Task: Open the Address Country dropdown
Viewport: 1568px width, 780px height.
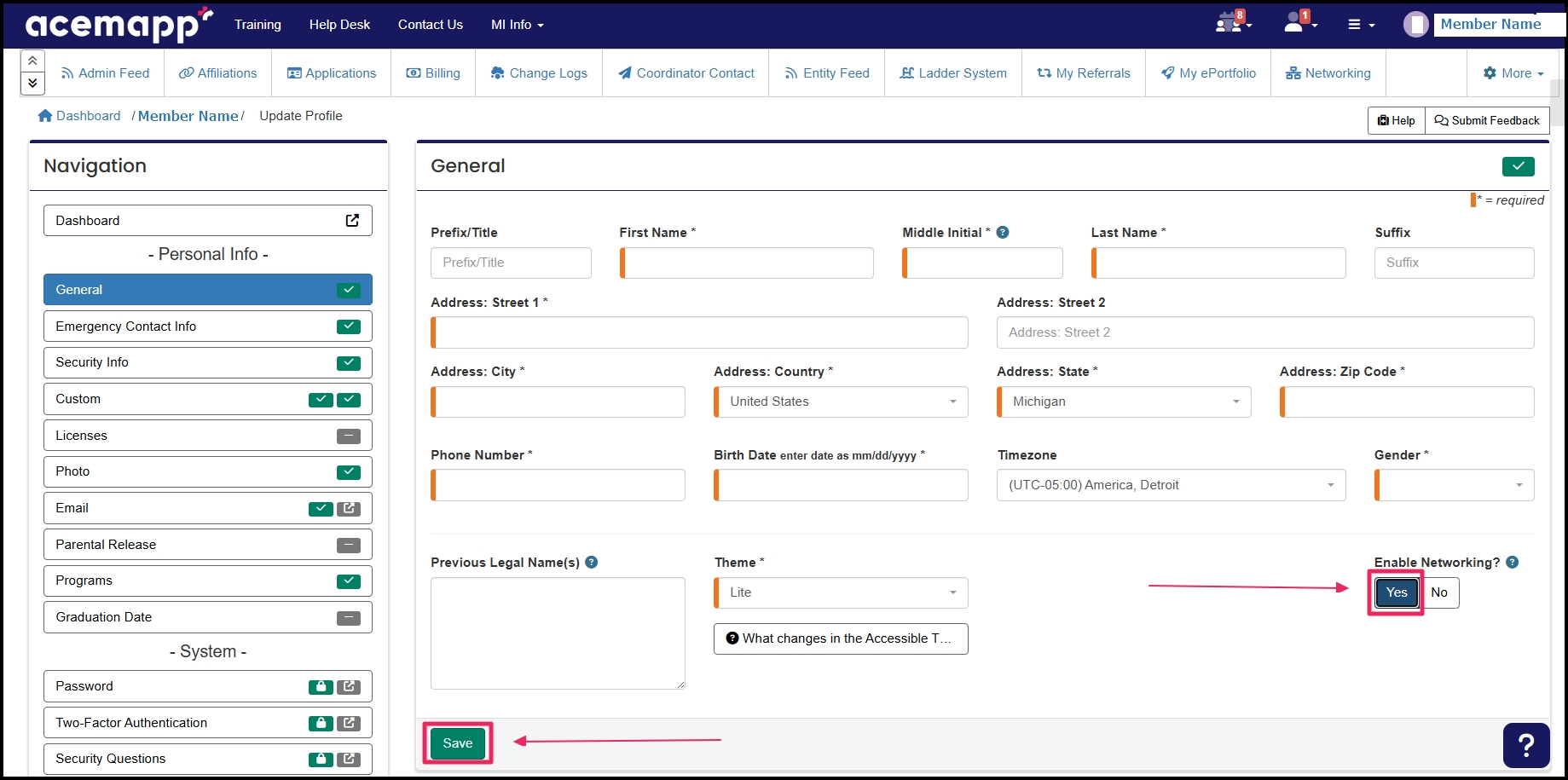Action: click(x=840, y=402)
